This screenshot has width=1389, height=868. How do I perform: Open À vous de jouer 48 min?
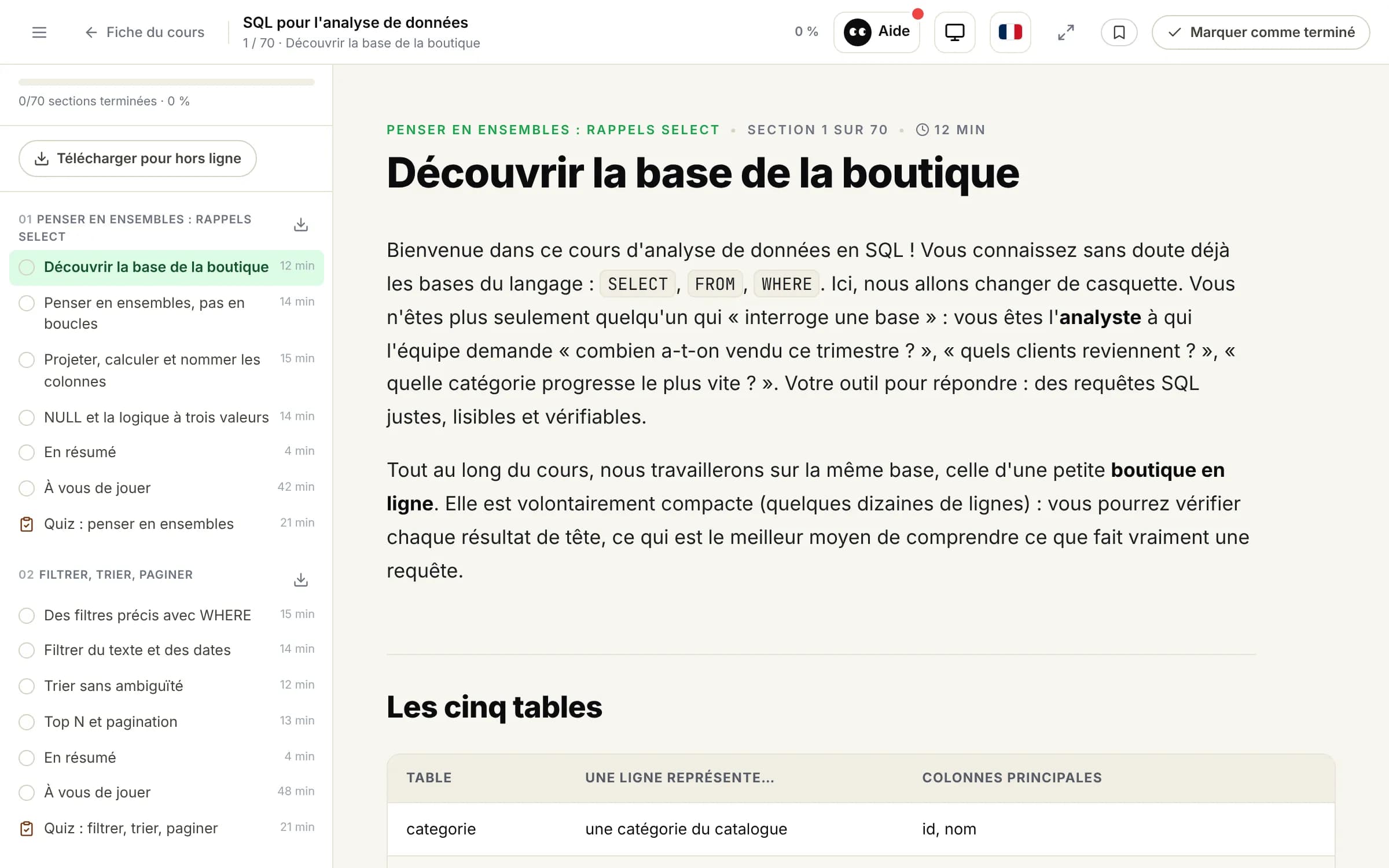pyautogui.click(x=167, y=793)
